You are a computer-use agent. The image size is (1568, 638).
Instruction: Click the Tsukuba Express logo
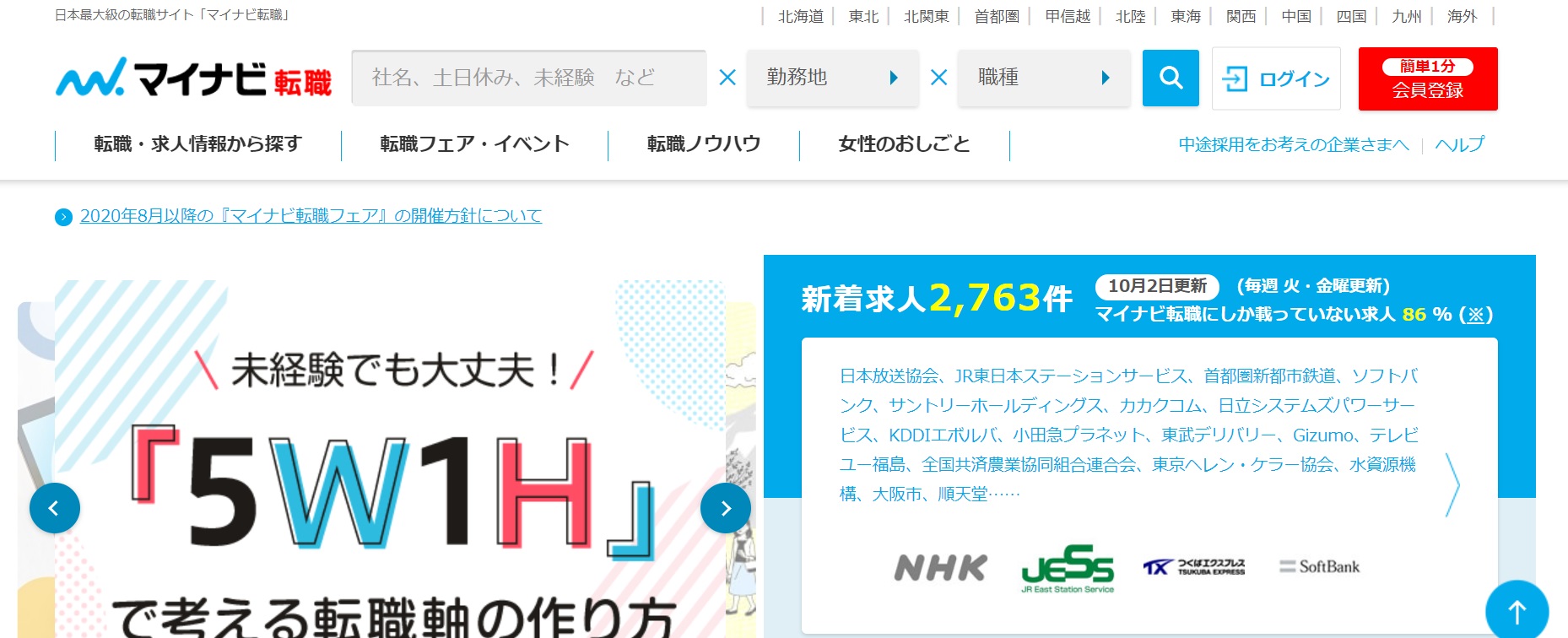coord(1194,567)
